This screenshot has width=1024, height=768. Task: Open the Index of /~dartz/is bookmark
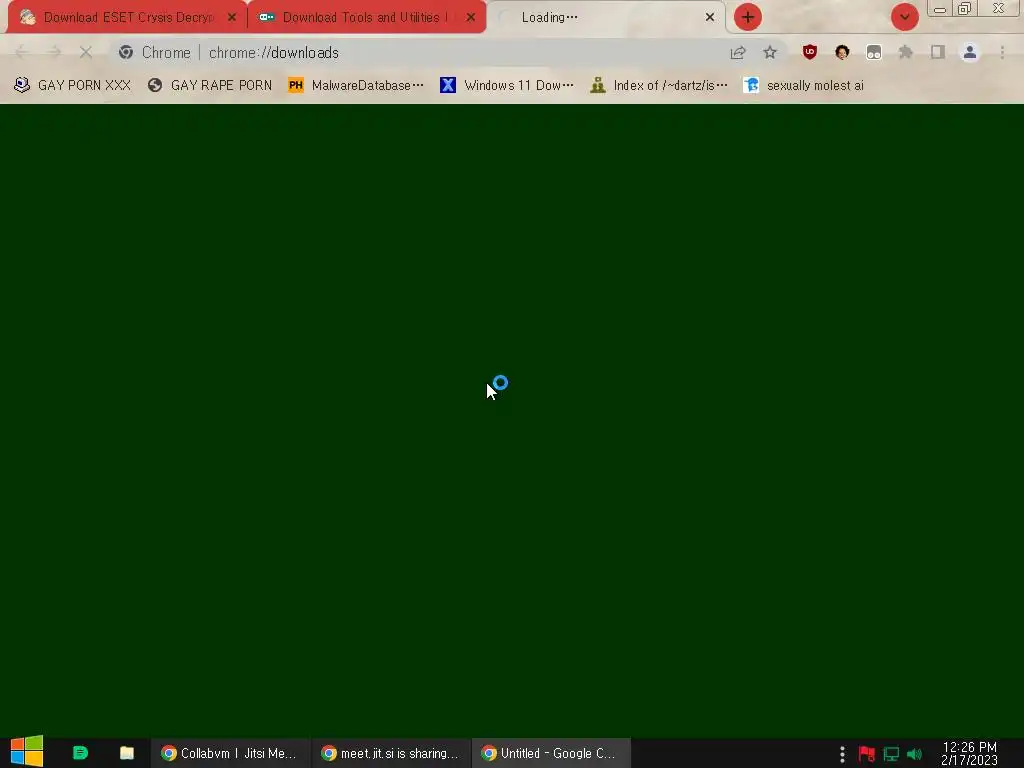(658, 86)
